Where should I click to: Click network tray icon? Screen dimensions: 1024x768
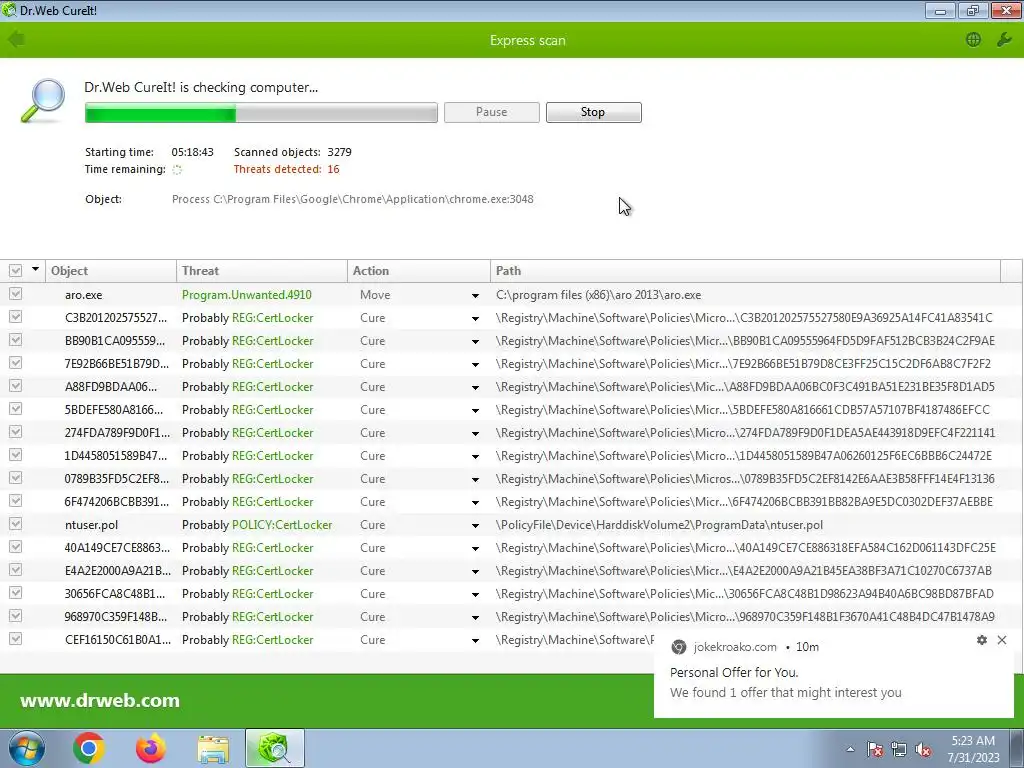899,749
